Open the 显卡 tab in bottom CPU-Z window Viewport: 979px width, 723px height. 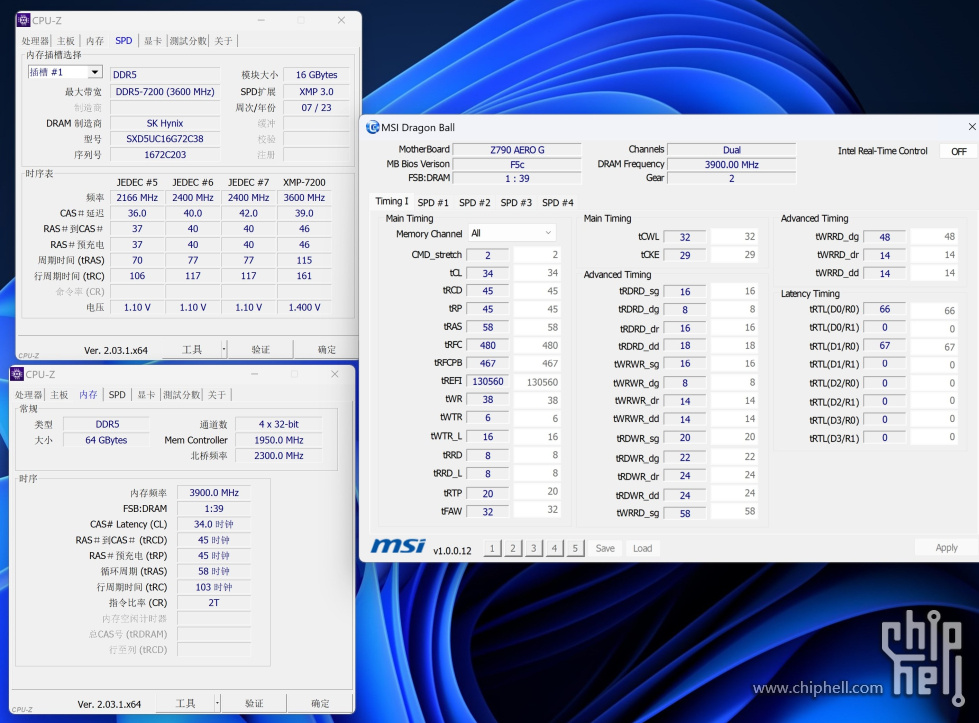point(146,395)
